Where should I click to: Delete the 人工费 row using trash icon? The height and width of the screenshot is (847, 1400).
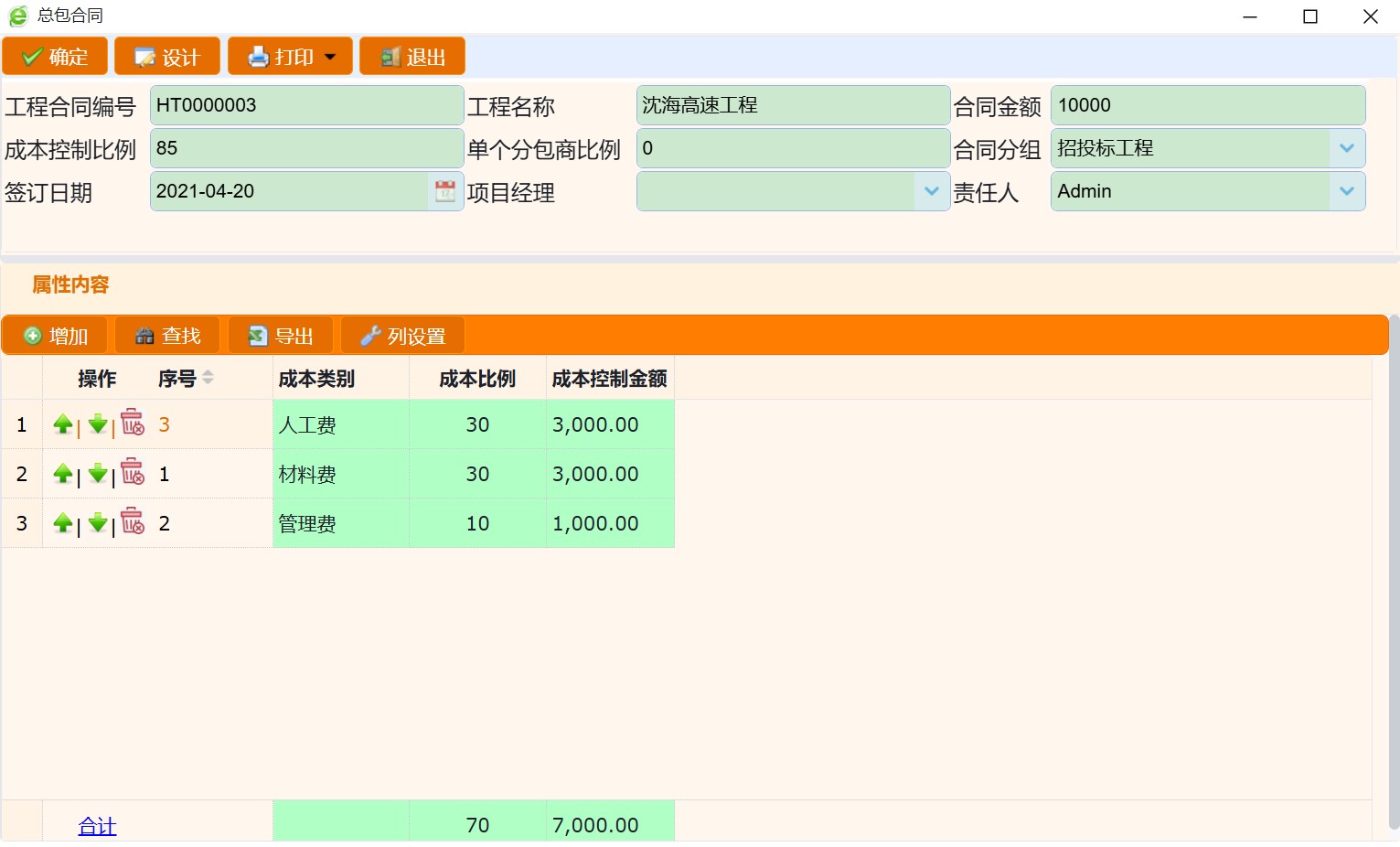click(x=133, y=423)
